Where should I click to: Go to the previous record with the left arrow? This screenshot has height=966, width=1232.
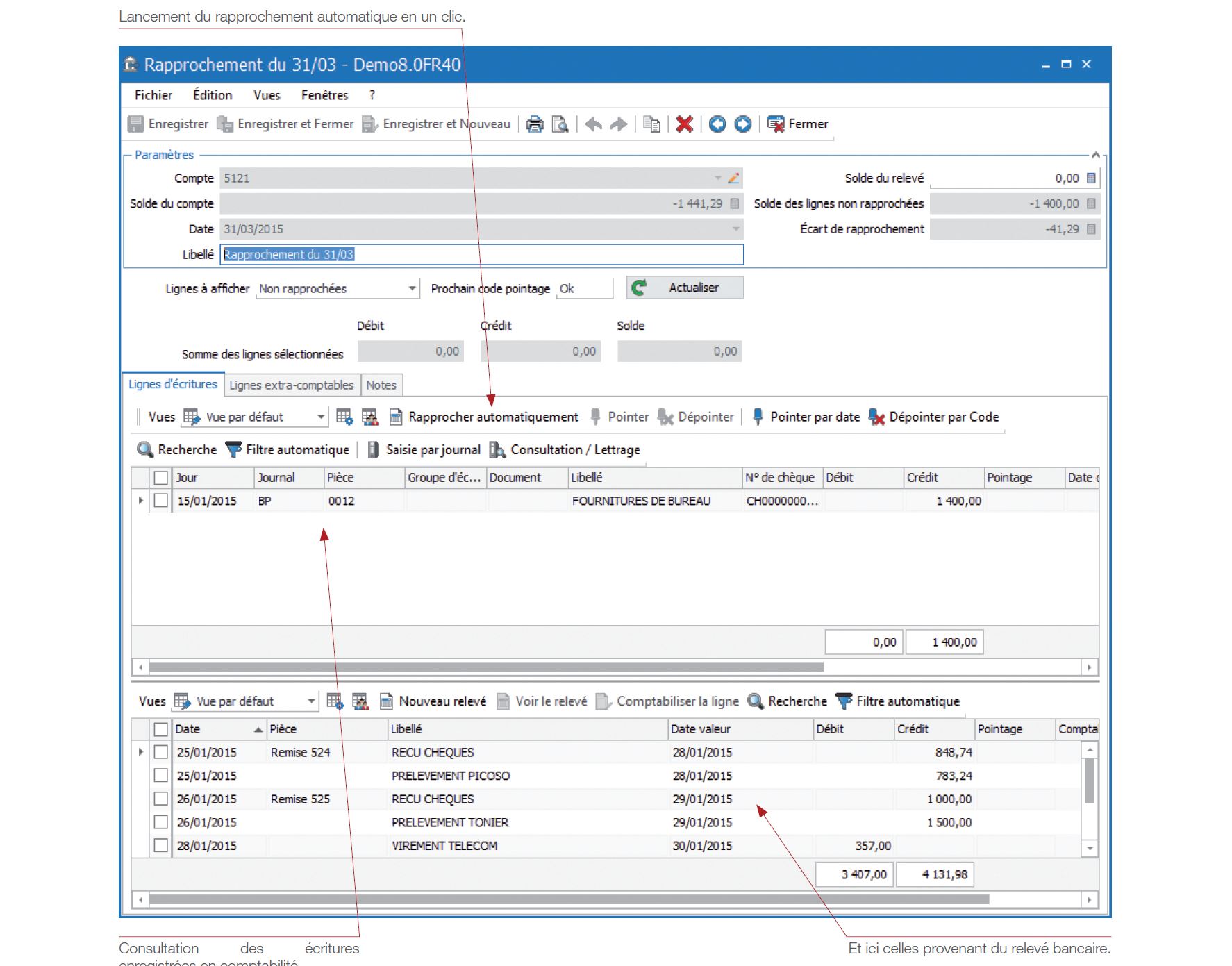tap(717, 124)
